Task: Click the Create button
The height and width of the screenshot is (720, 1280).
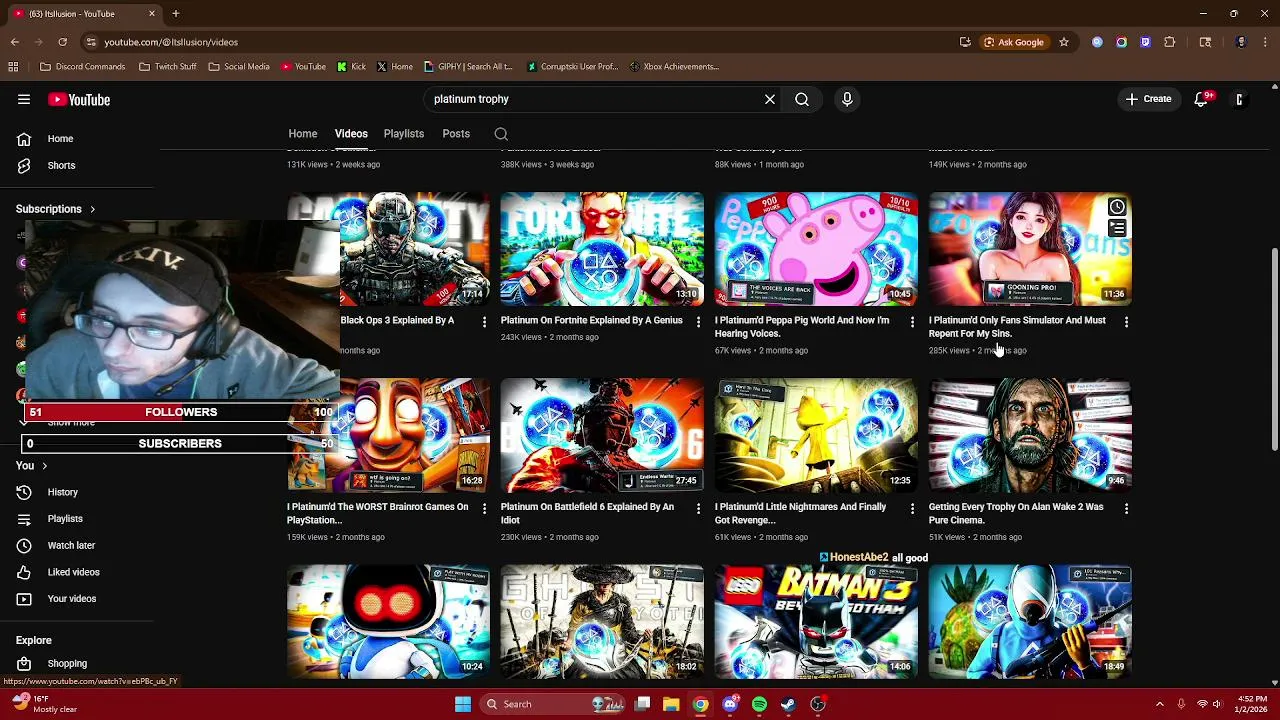Action: click(1148, 99)
